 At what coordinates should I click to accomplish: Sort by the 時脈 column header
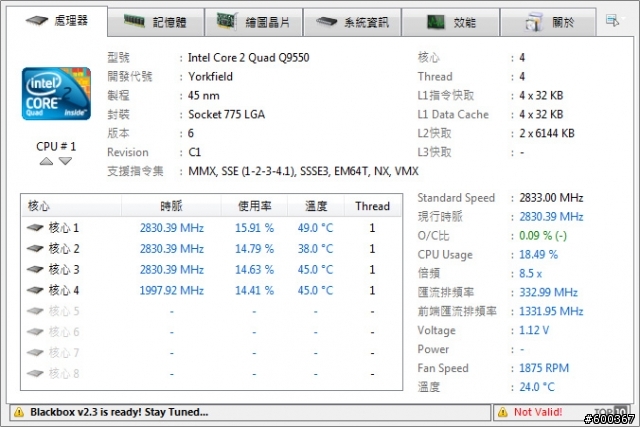coord(171,206)
